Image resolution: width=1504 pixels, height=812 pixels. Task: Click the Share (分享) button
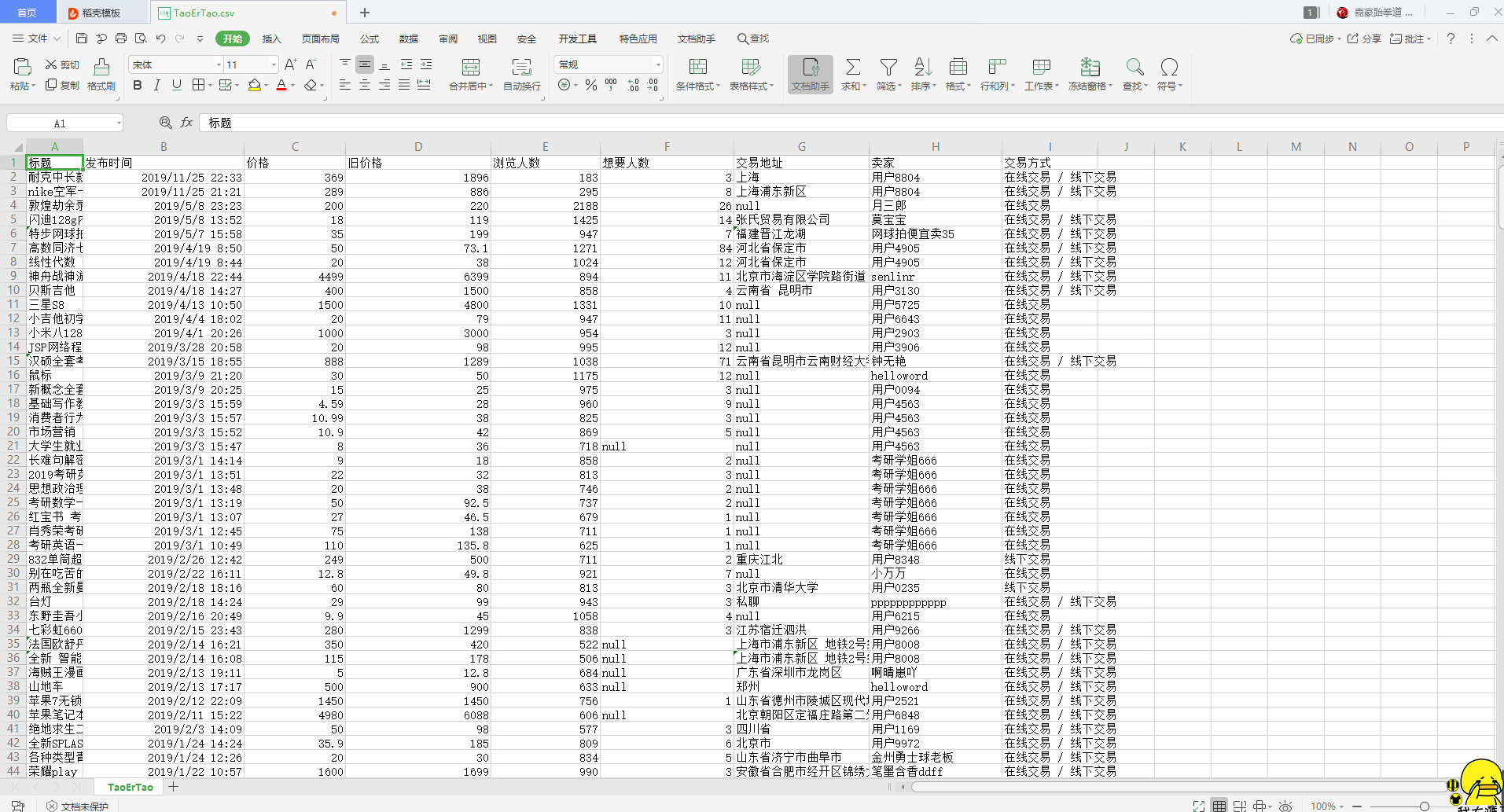tap(1364, 39)
